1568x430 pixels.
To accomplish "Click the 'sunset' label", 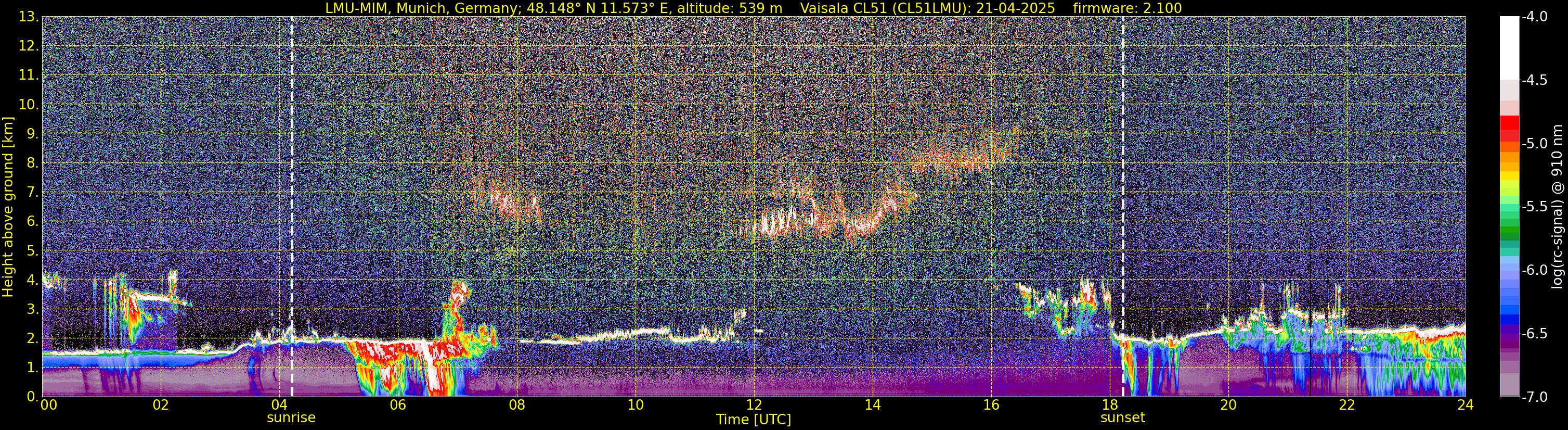I will coord(1122,418).
